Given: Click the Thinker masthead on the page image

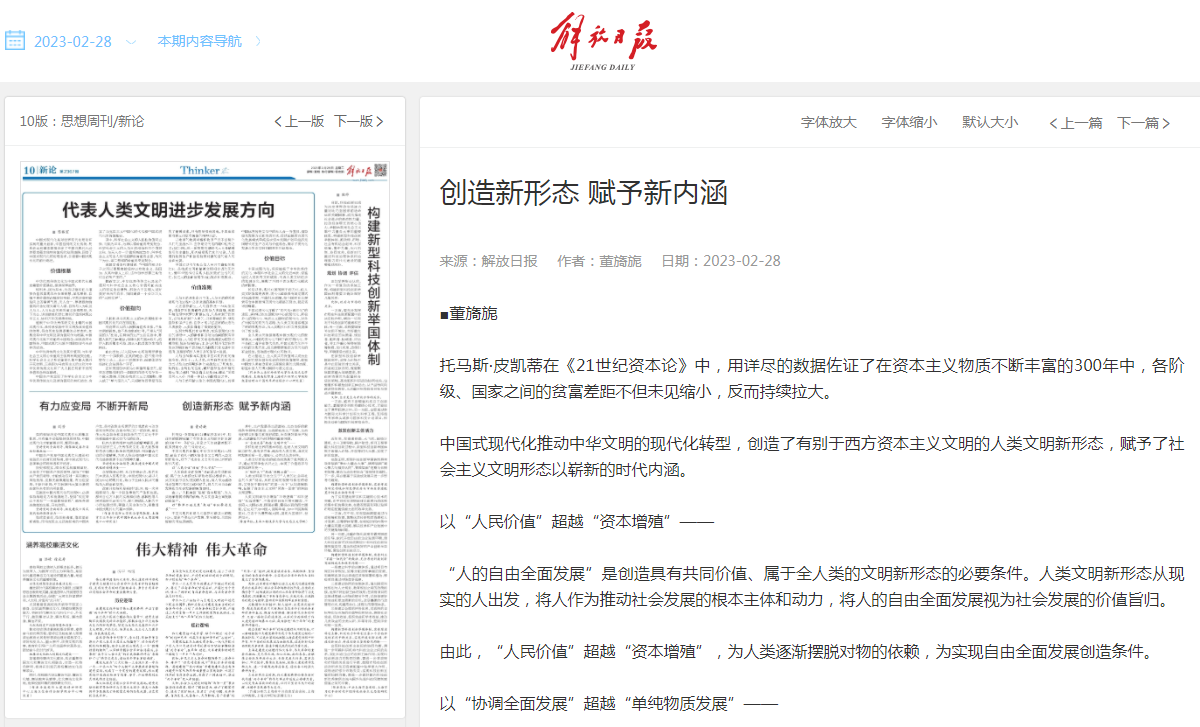Looking at the screenshot, I should pos(199,171).
